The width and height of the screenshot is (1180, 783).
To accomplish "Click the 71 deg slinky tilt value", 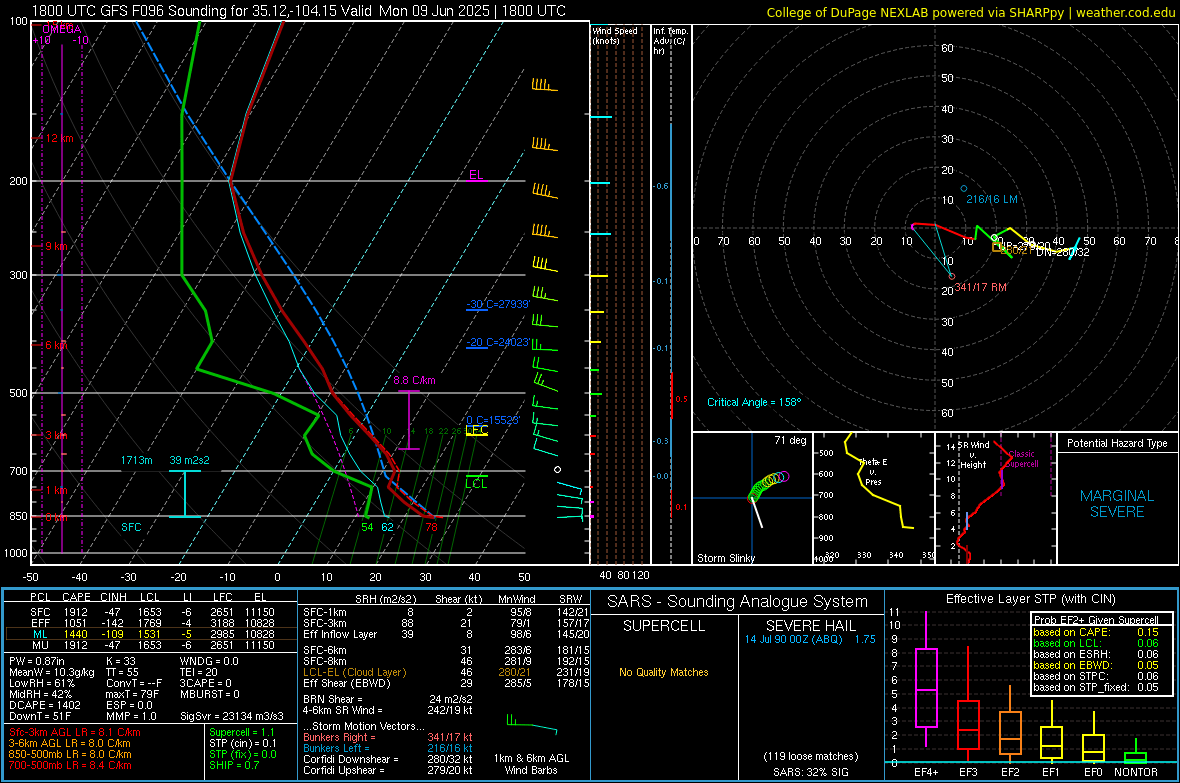I will point(790,440).
